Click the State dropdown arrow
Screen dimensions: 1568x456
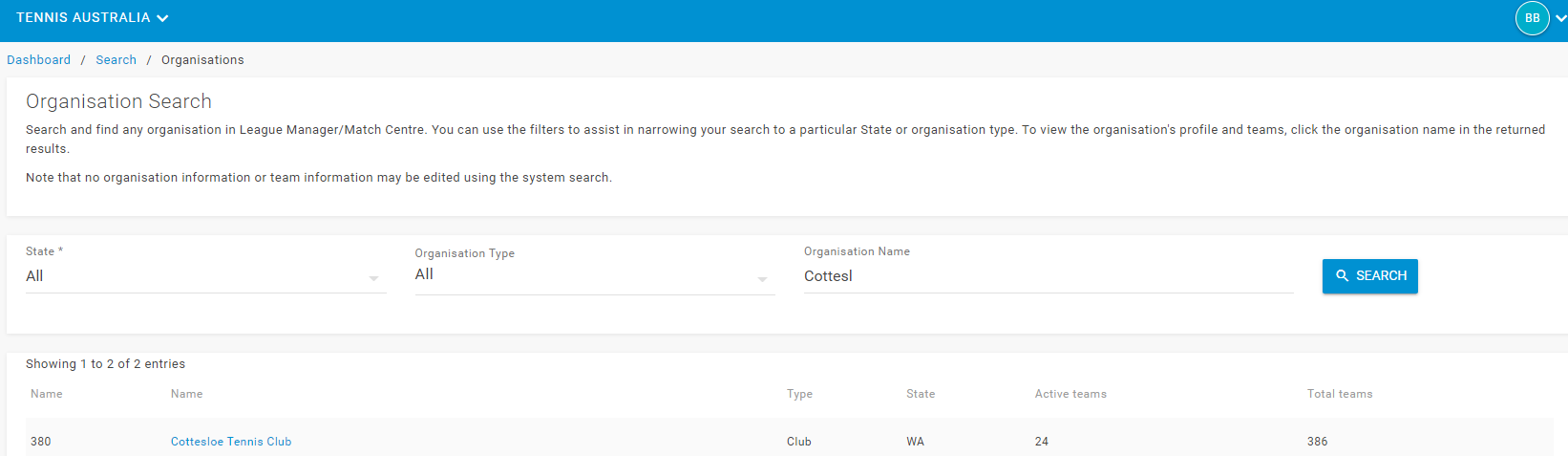click(373, 279)
